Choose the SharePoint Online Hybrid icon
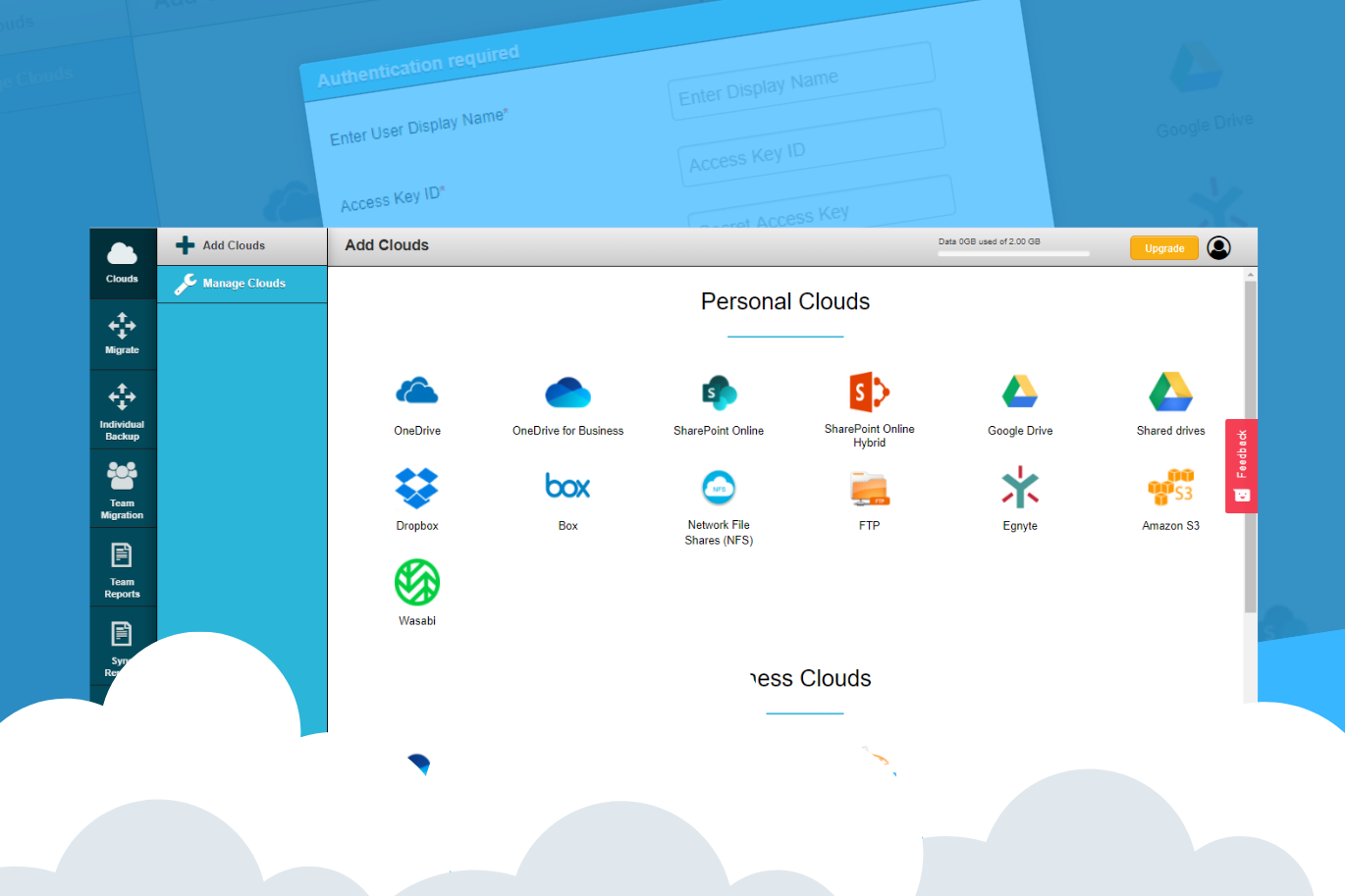This screenshot has width=1345, height=896. 869,392
